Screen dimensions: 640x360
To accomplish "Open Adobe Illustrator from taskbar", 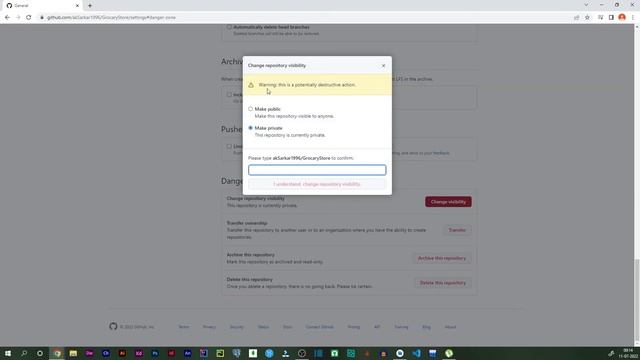I will click(x=122, y=353).
